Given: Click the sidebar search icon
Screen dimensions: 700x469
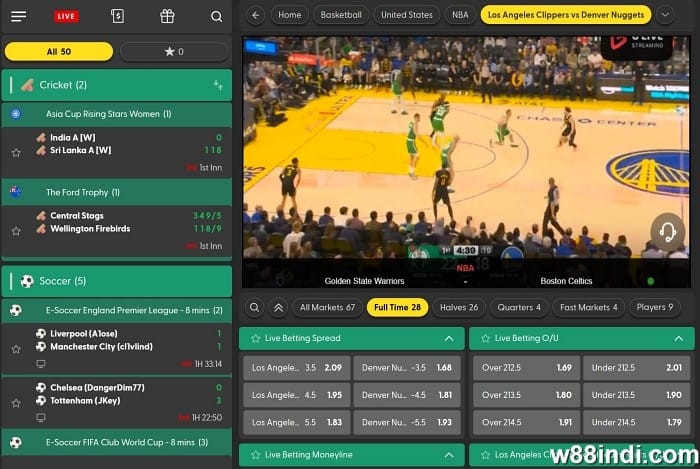Looking at the screenshot, I should pos(217,17).
